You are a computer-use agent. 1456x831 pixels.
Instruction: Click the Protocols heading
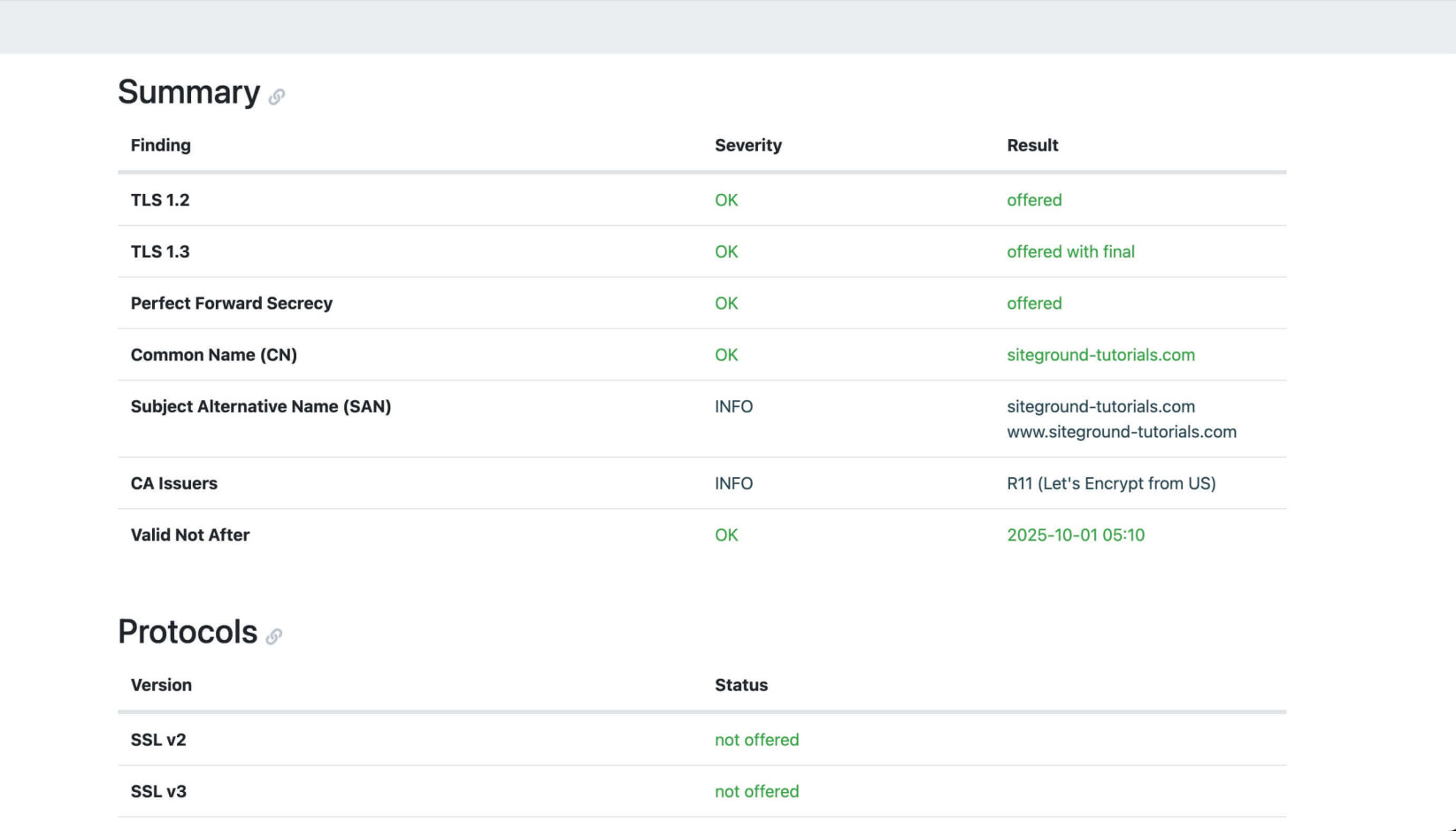pos(188,632)
